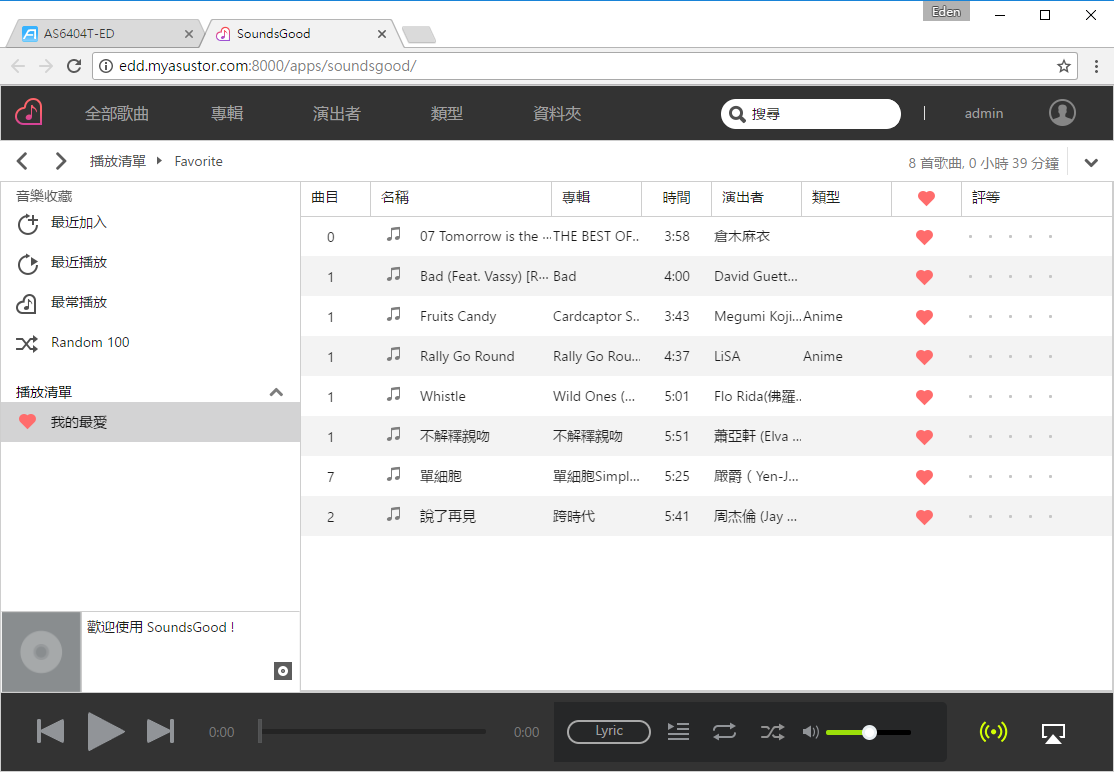Screen dimensions: 1114x772
Task: Switch to the AS6404T-ED browser tab
Action: [x=108, y=33]
